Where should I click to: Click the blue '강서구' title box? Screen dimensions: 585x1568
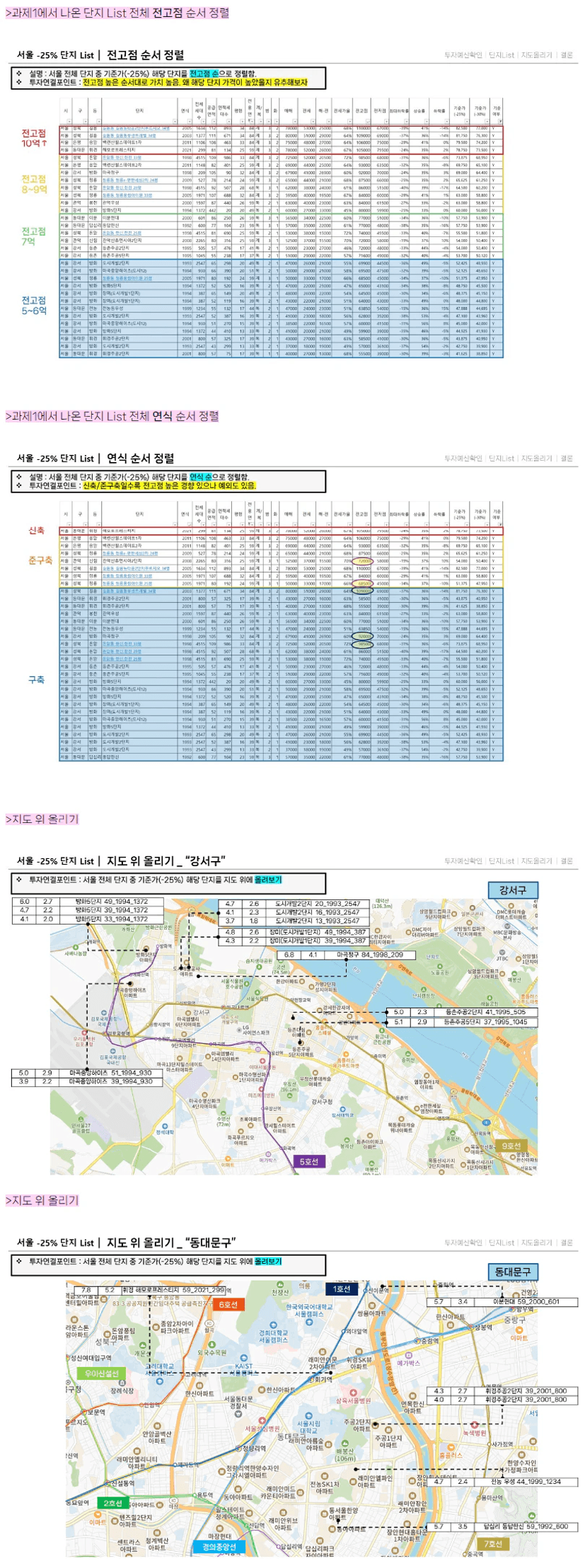pos(512,890)
